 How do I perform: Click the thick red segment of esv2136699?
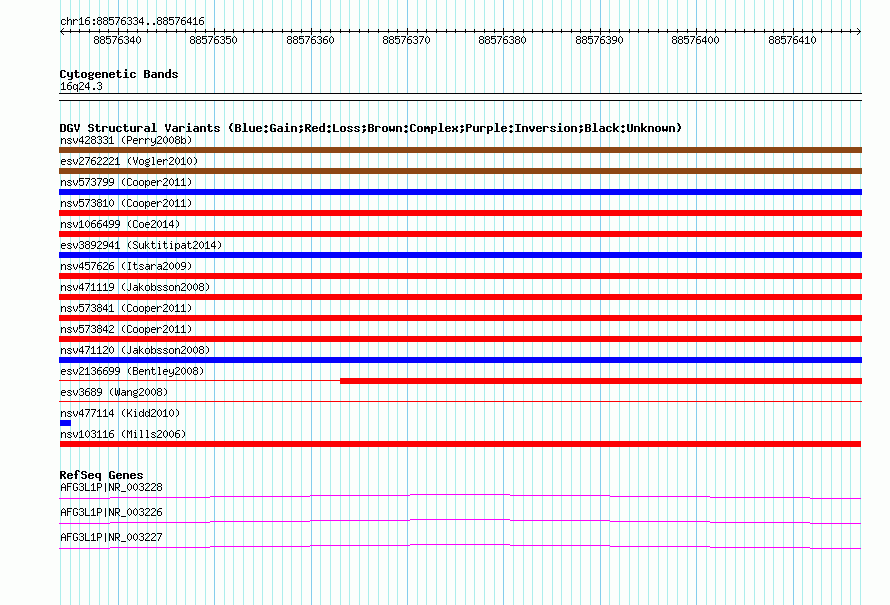(601, 381)
